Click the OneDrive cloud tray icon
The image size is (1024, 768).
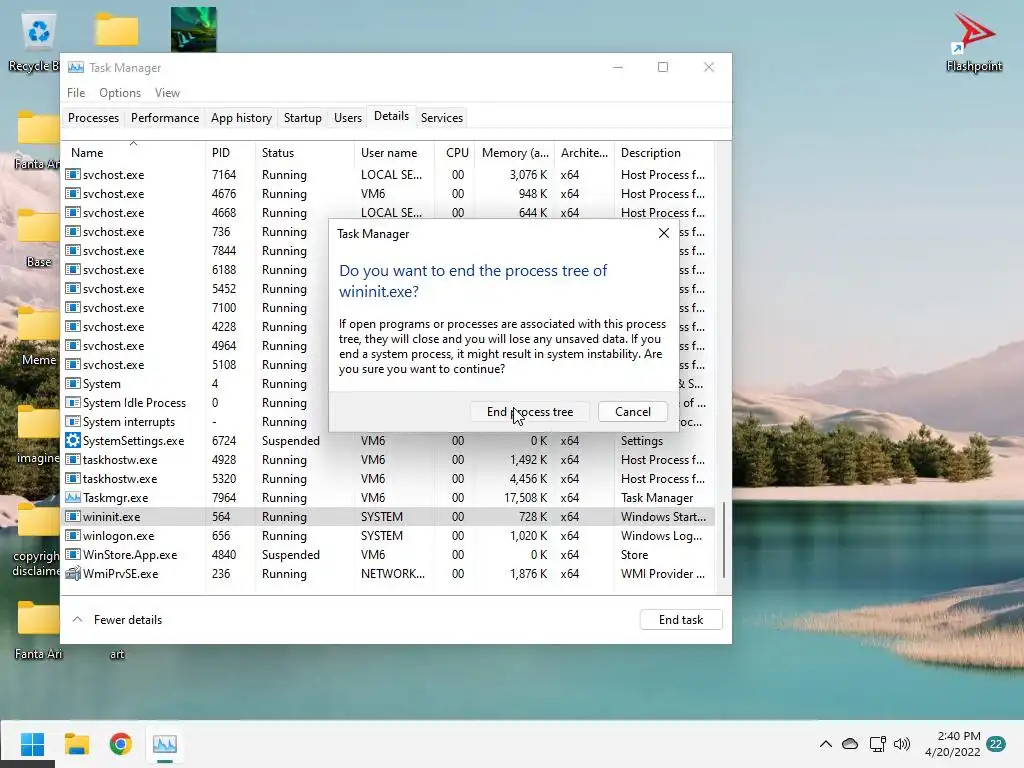[850, 744]
